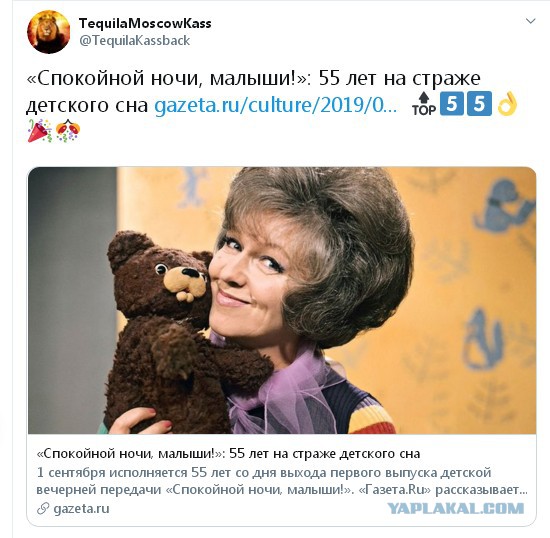Click the party popper emoji

pyautogui.click(x=40, y=130)
